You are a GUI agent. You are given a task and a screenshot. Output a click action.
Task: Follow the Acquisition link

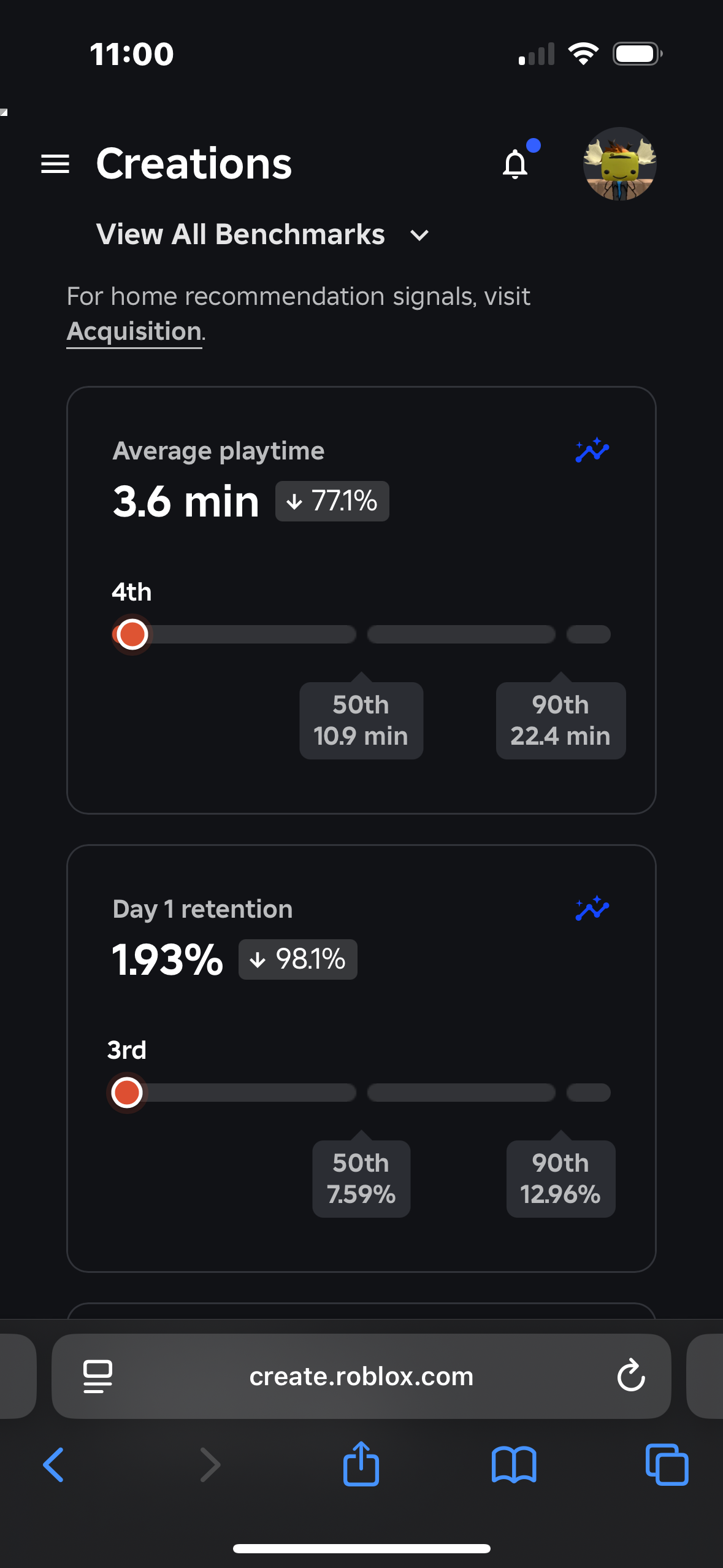pos(134,332)
